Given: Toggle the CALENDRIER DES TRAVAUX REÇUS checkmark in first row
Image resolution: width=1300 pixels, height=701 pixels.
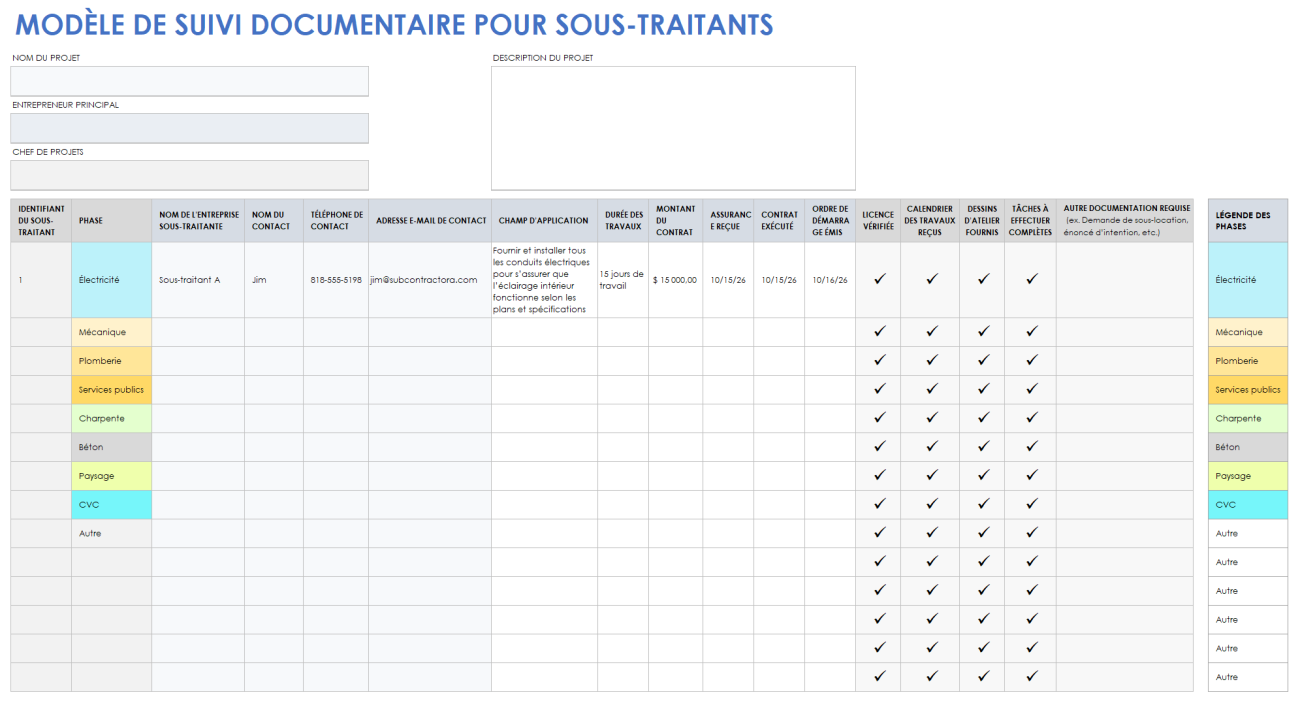Looking at the screenshot, I should tap(930, 279).
